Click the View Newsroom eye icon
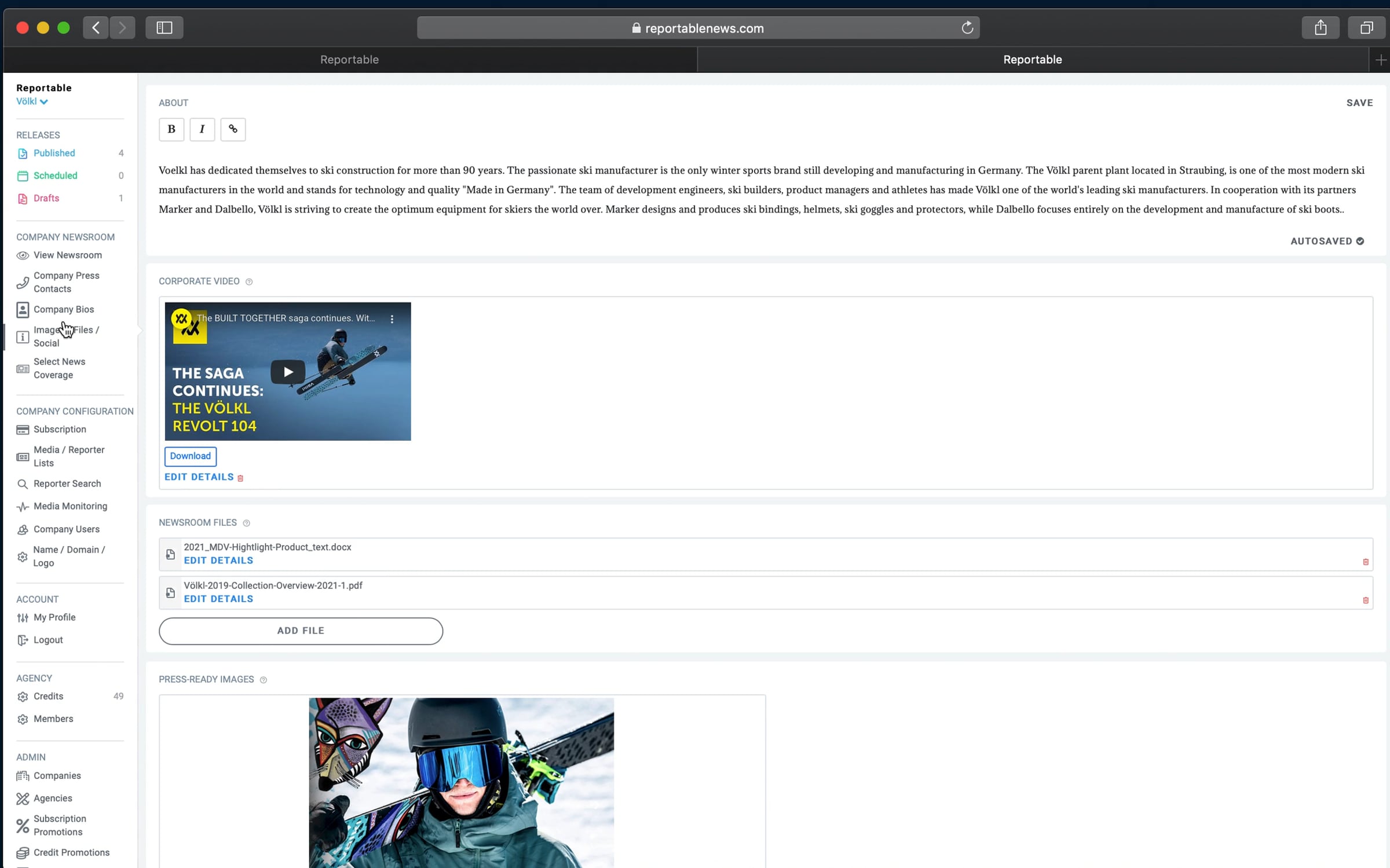1390x868 pixels. pos(23,255)
